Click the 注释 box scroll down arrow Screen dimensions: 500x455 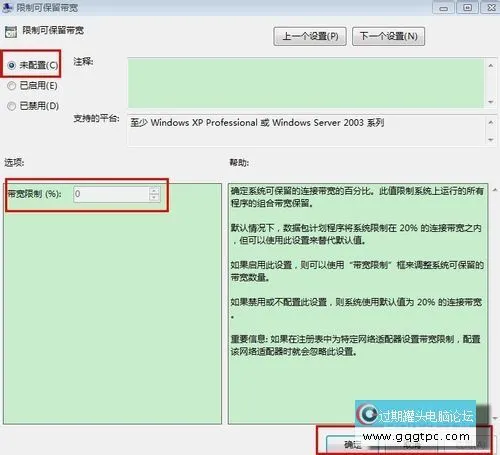coord(491,102)
